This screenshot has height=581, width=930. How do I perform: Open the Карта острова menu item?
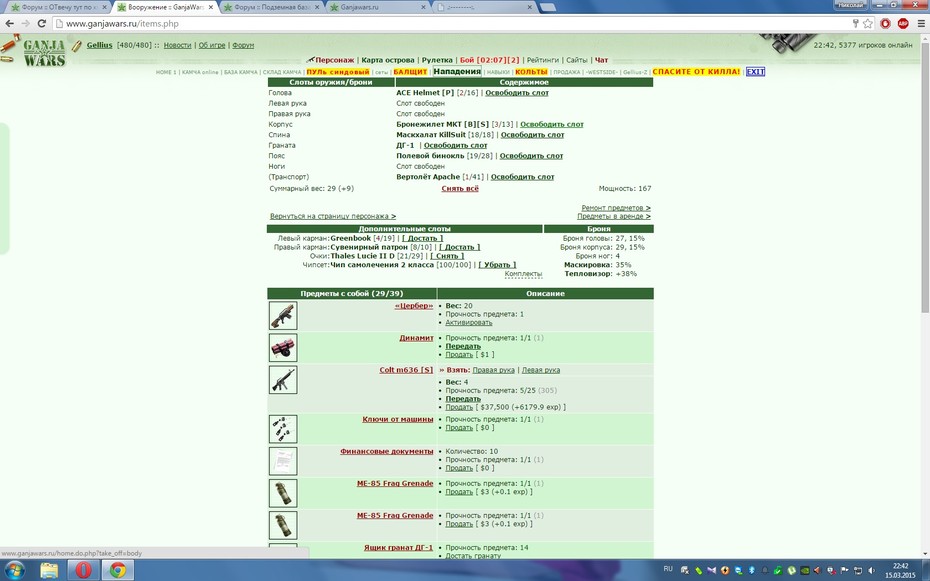(x=387, y=60)
